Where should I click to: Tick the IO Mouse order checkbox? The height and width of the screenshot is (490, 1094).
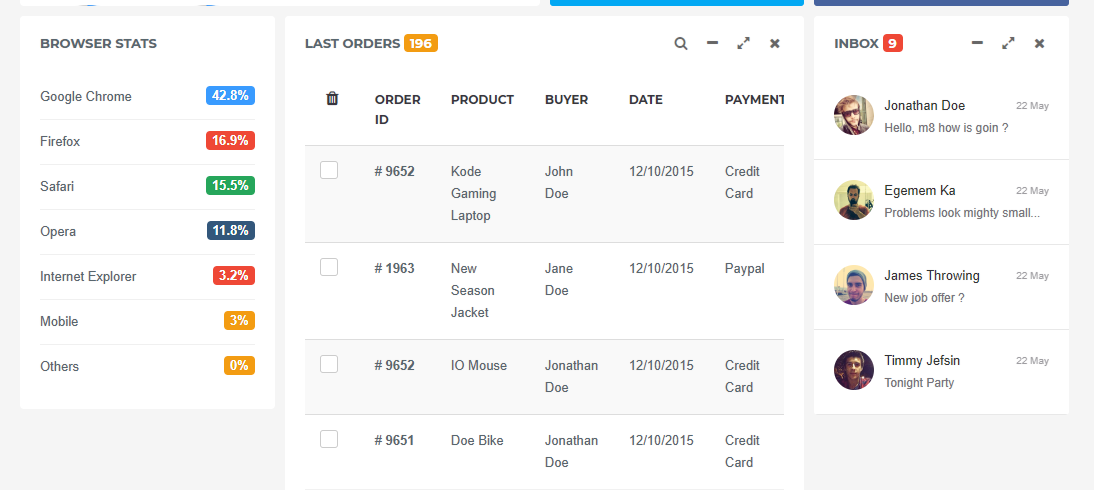[329, 364]
